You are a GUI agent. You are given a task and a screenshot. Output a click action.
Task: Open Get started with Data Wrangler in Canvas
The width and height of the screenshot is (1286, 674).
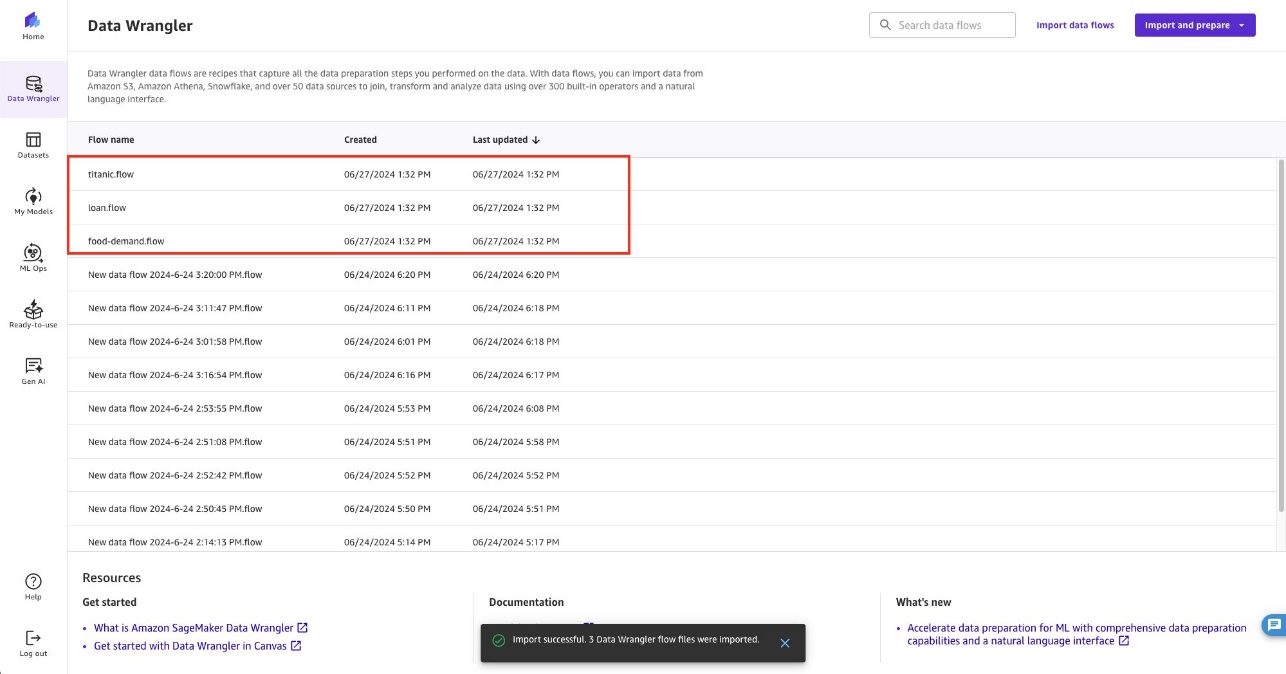(x=198, y=646)
